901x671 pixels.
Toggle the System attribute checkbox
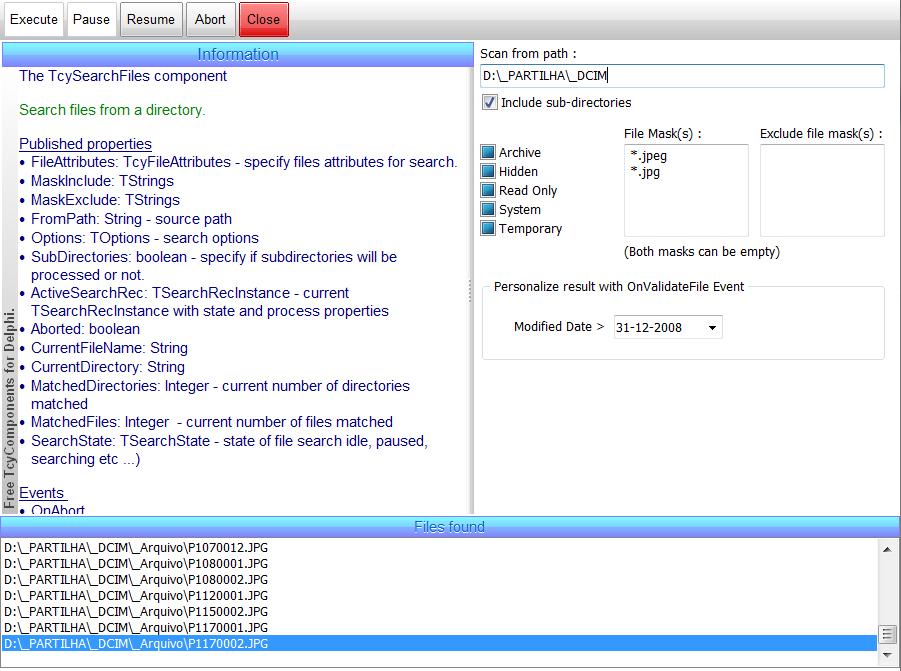tap(488, 210)
